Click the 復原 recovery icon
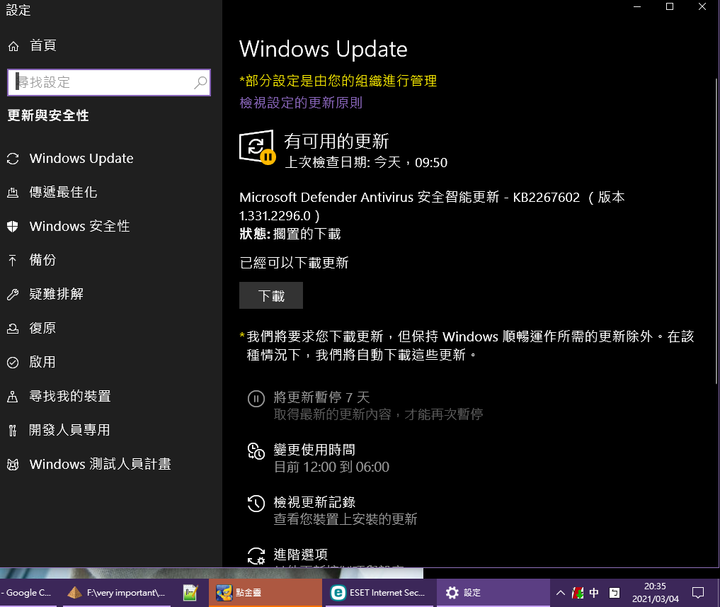 coord(13,328)
